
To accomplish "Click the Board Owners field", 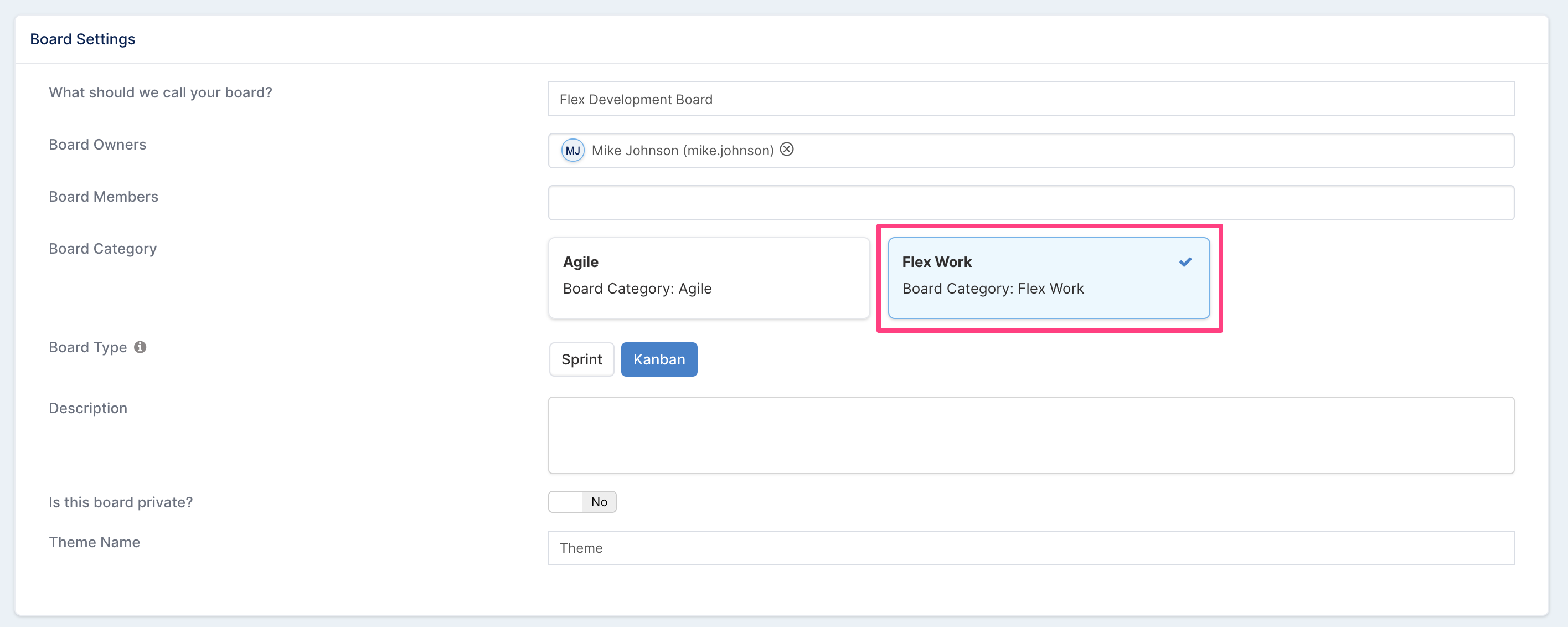I will point(1030,150).
